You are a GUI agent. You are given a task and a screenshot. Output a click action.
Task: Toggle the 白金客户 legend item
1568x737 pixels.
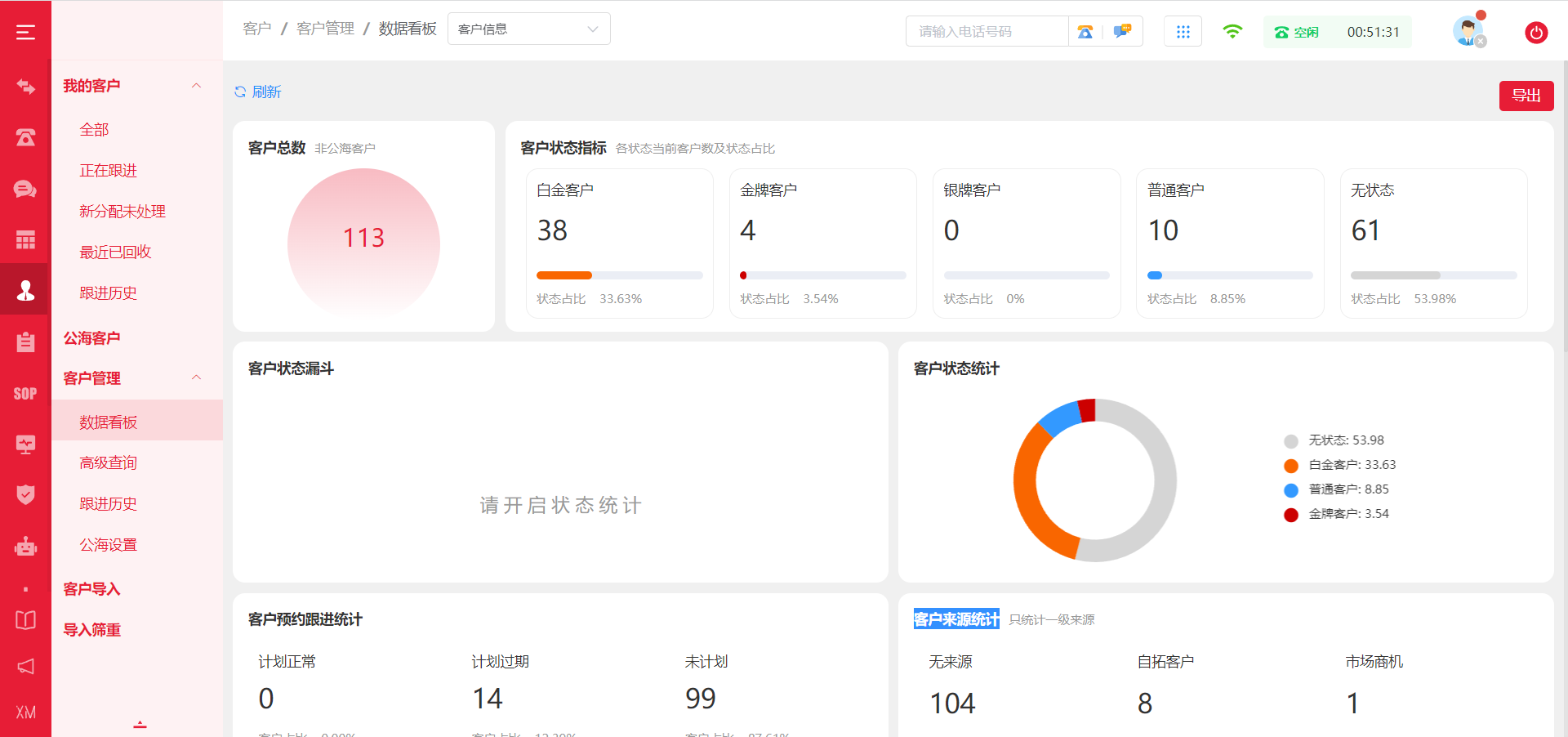pos(1339,465)
